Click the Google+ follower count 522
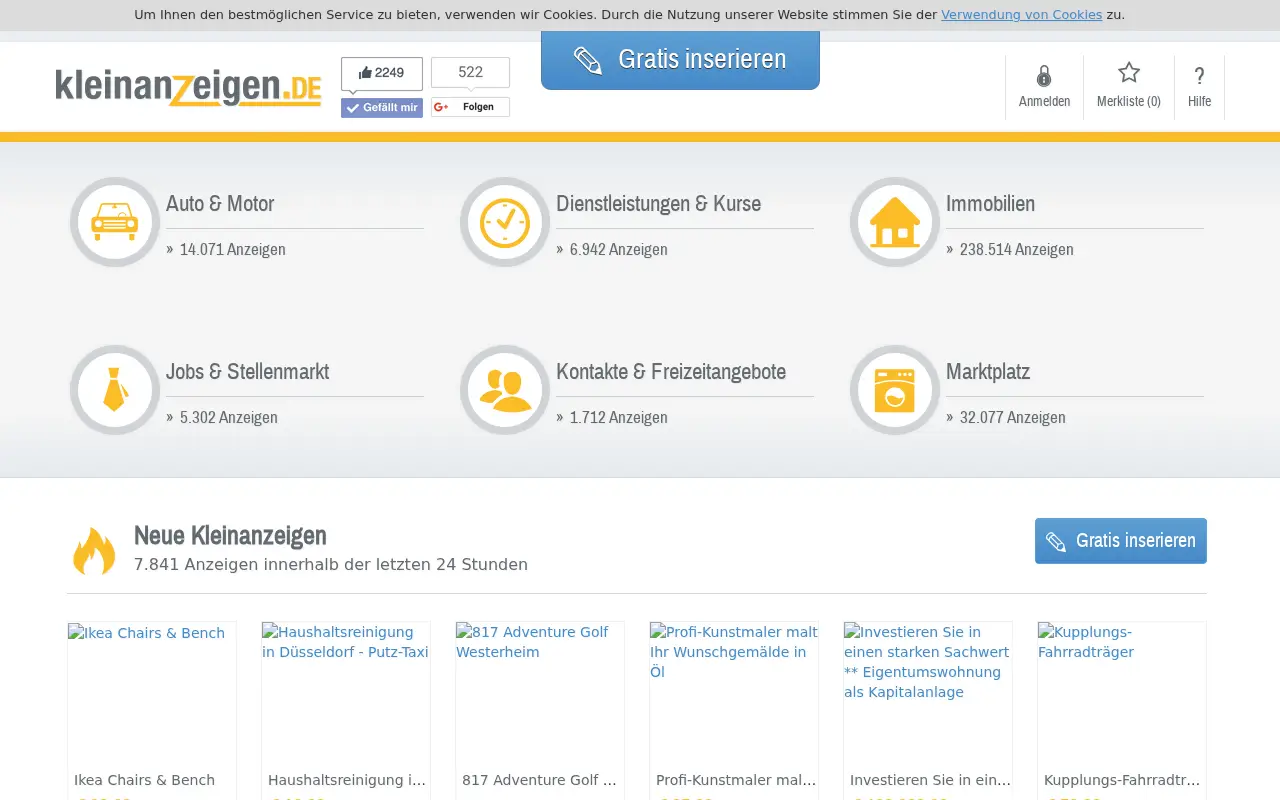Screen dimensions: 1280x800 pos(470,72)
